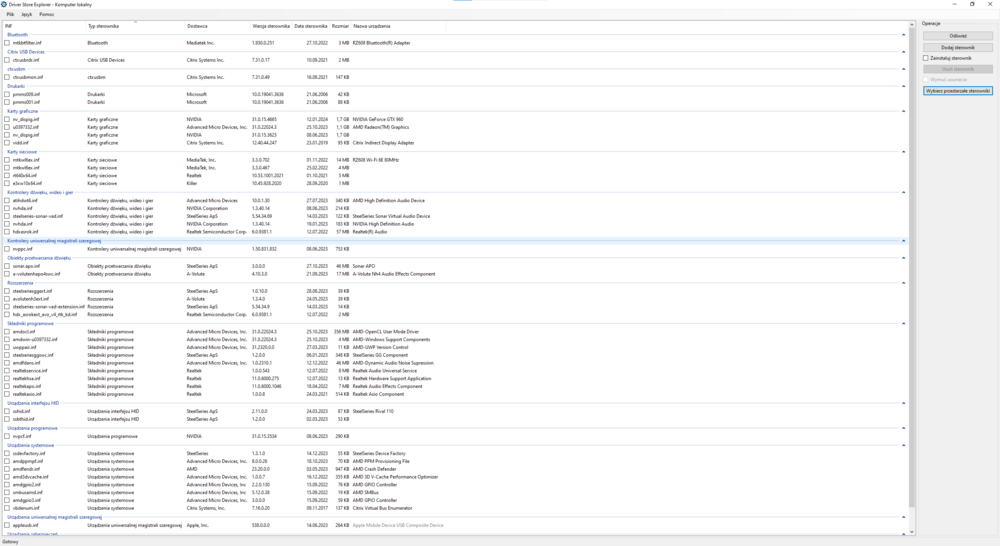Sort by Nazwa urządzenia column header
The width and height of the screenshot is (1000, 546).
[399, 26]
